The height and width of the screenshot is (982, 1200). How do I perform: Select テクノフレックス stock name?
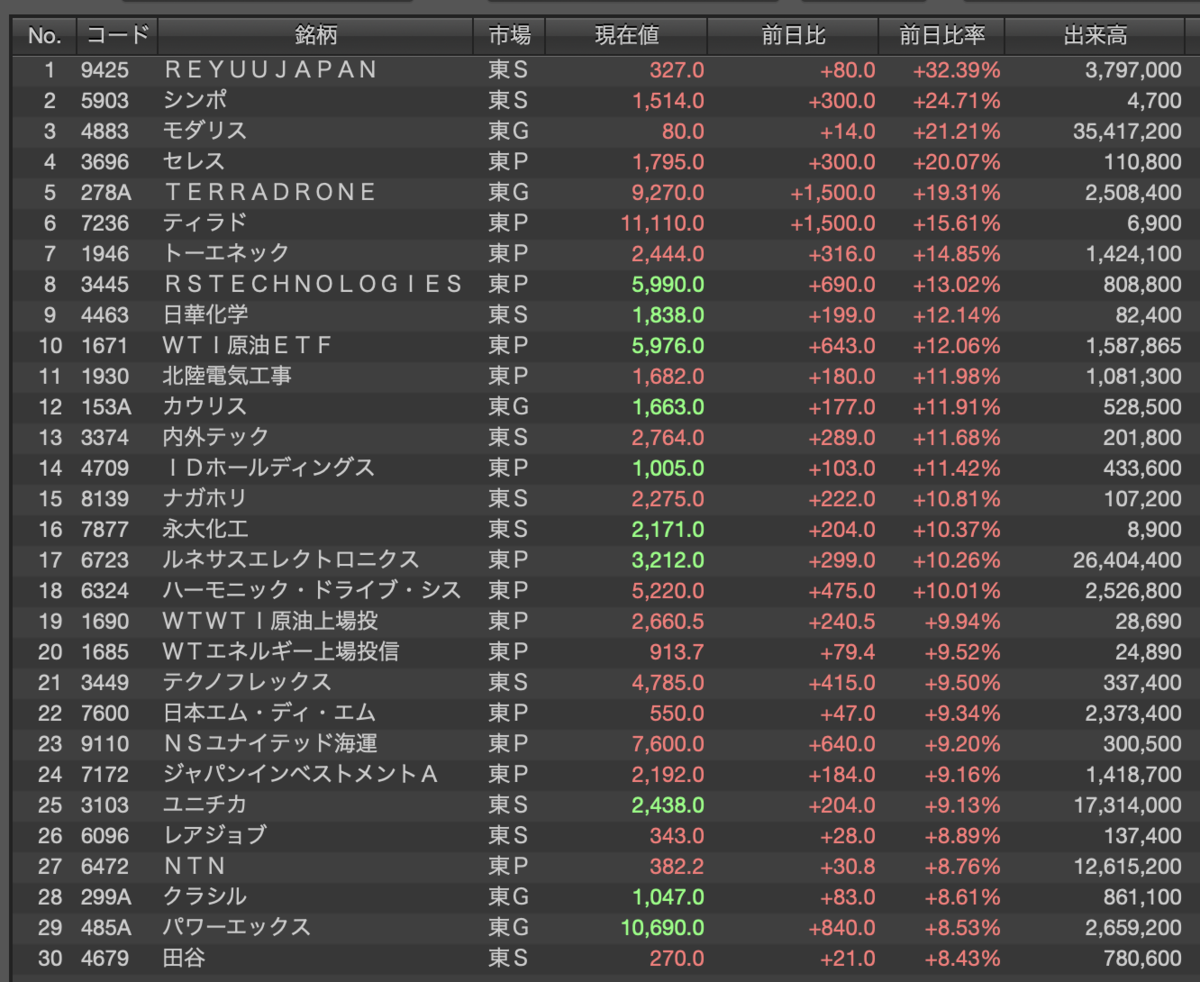pyautogui.click(x=247, y=682)
